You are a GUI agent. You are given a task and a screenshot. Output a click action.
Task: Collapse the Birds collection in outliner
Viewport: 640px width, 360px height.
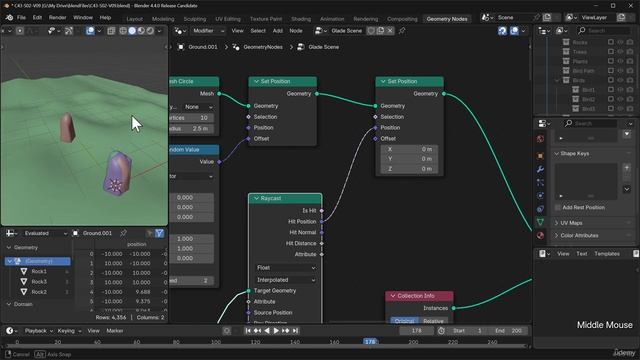[x=557, y=80]
